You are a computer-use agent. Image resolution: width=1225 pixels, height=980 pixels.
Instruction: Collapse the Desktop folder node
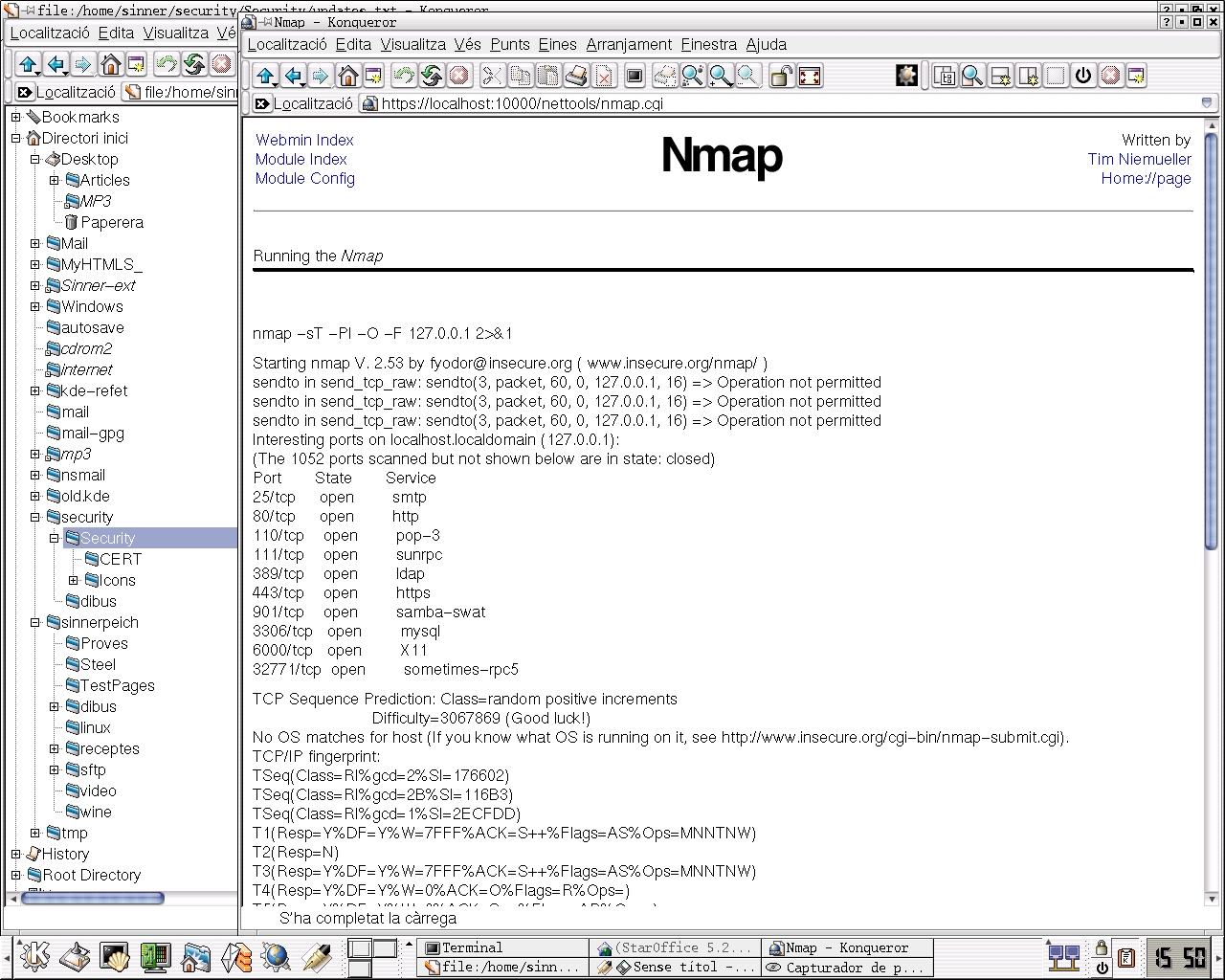34,159
